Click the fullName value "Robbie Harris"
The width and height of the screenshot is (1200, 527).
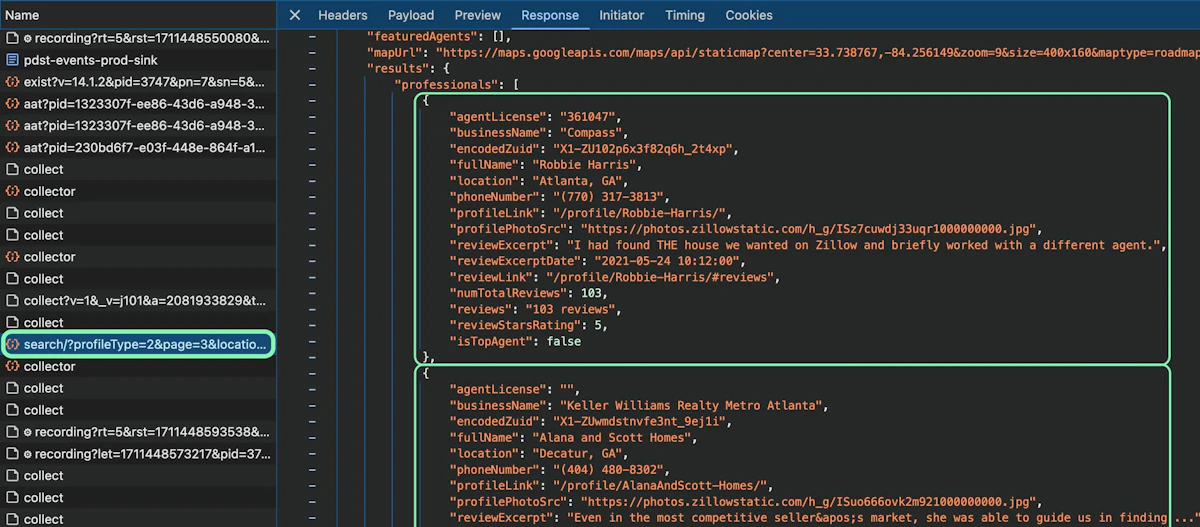click(x=584, y=165)
